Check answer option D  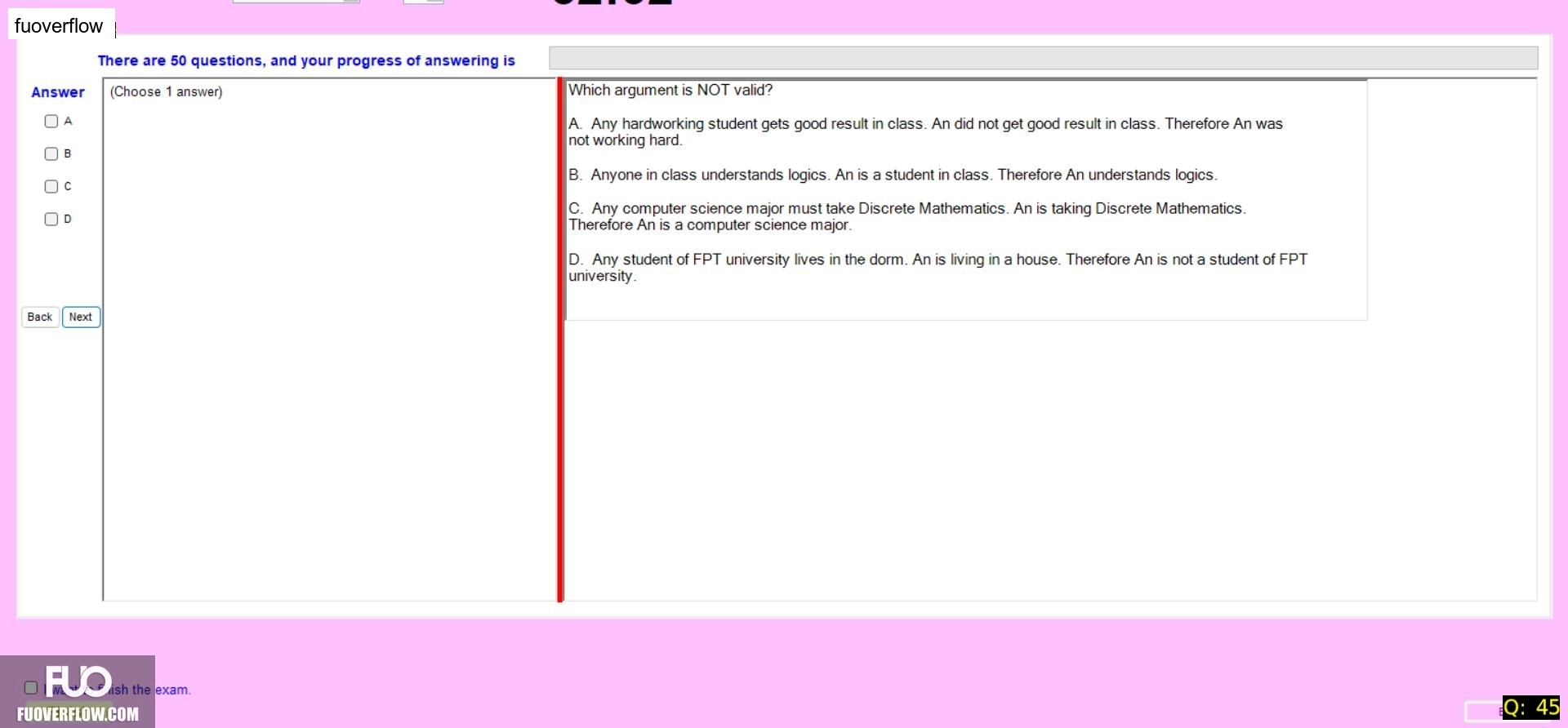click(51, 219)
